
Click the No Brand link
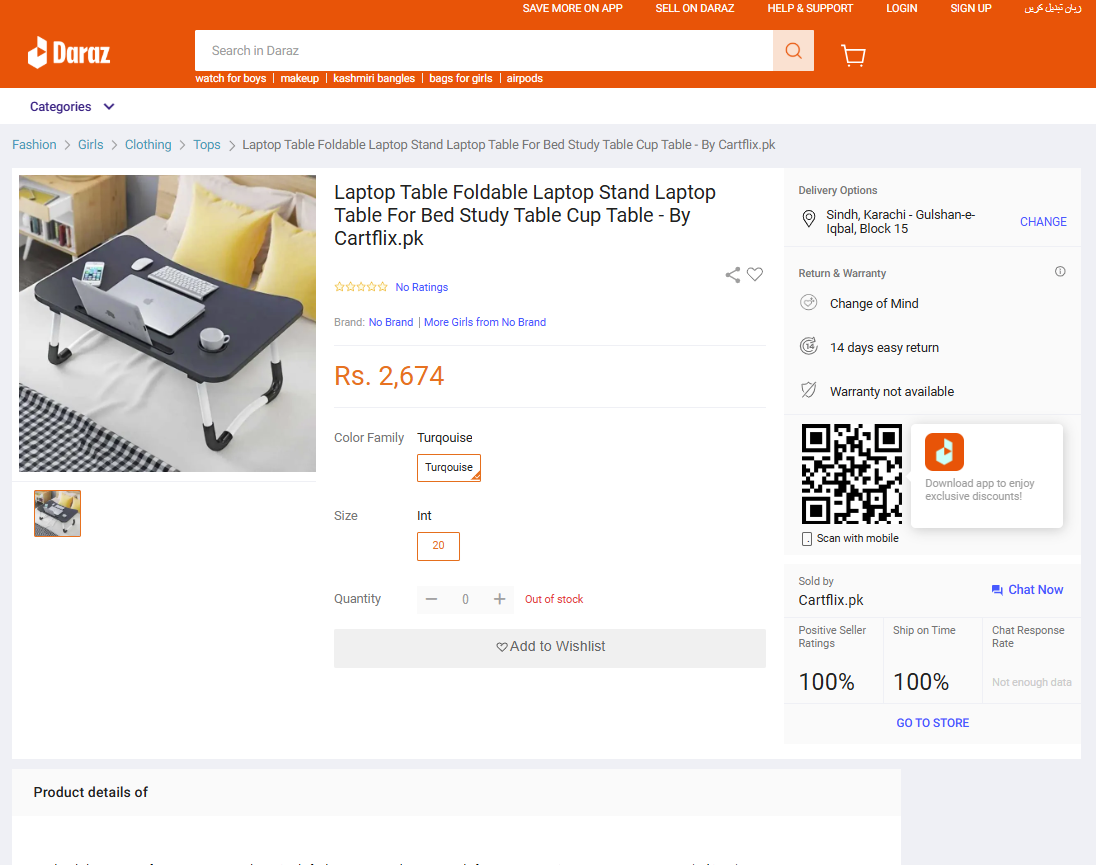coord(391,322)
